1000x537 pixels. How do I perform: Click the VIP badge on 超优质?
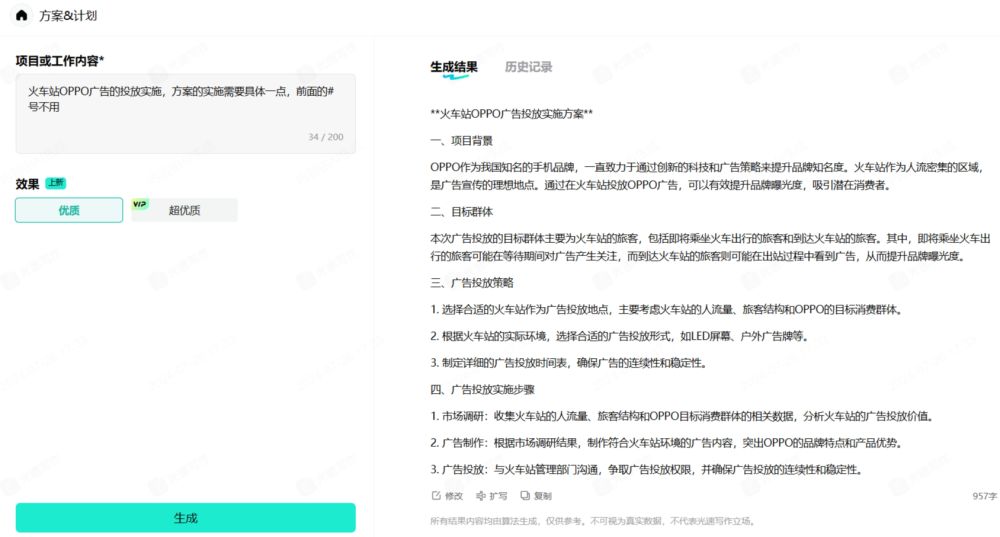point(140,204)
